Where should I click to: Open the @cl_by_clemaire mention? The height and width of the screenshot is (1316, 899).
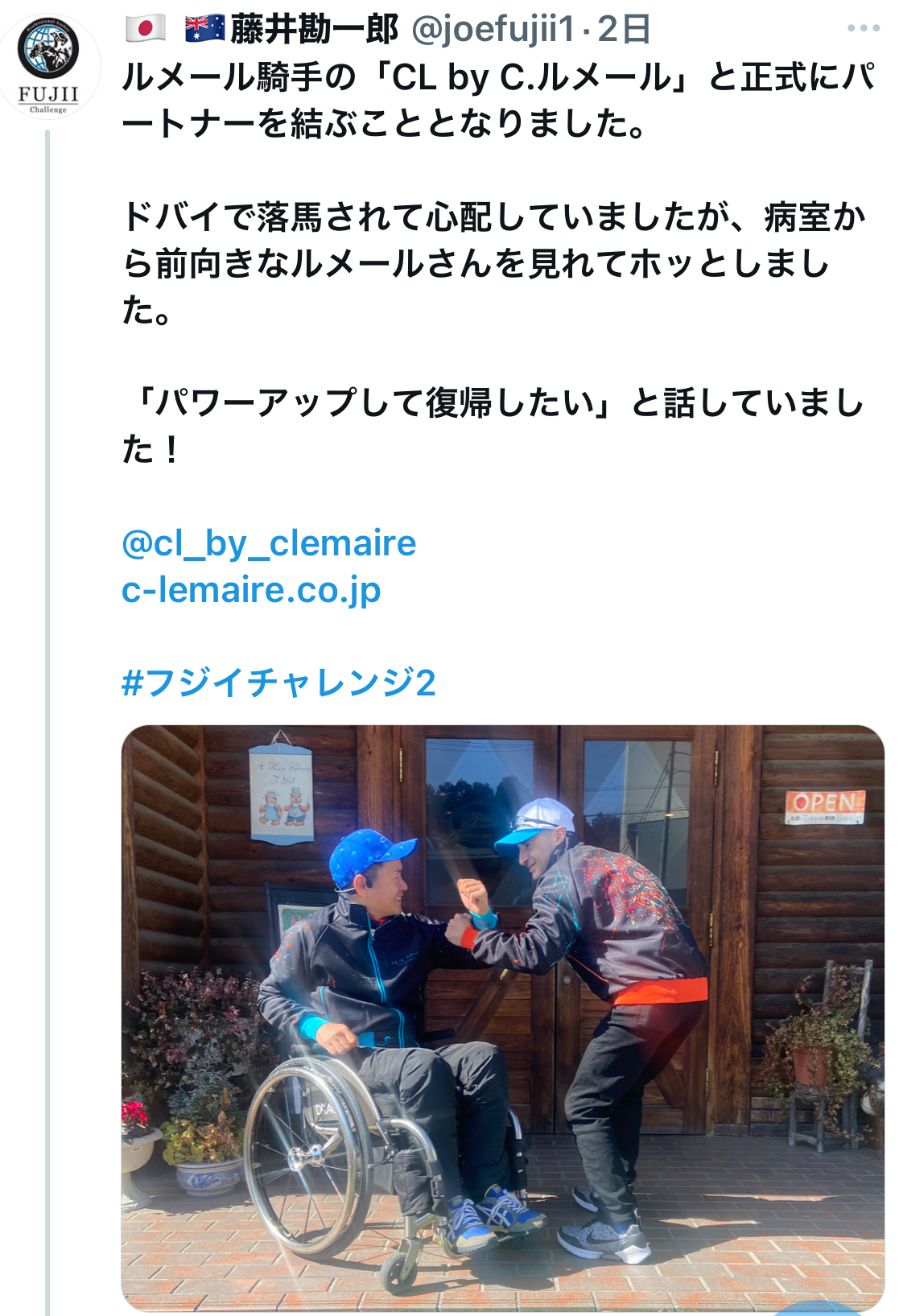pos(269,543)
